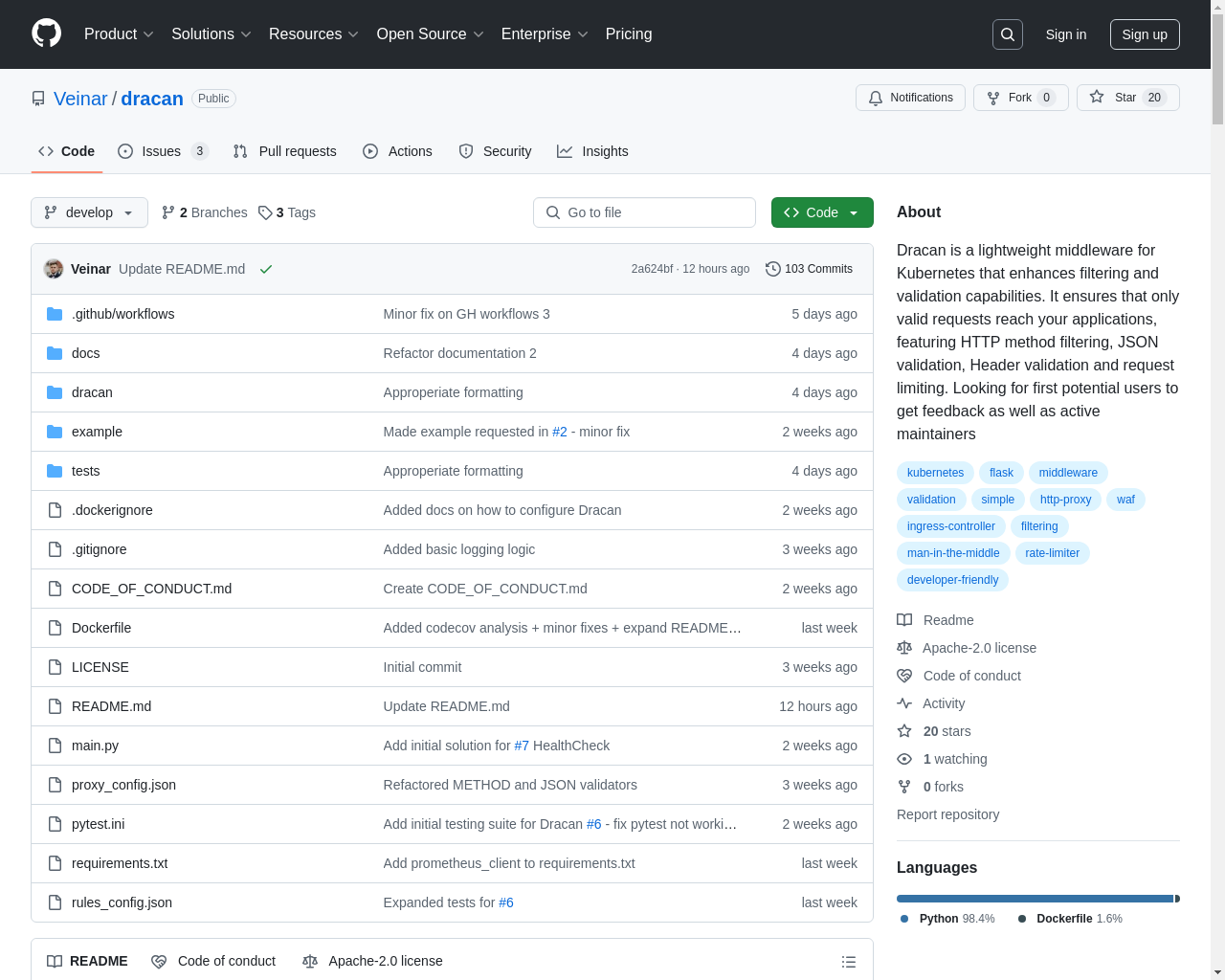Click the http-proxy topic tag
1225x980 pixels.
1065,500
